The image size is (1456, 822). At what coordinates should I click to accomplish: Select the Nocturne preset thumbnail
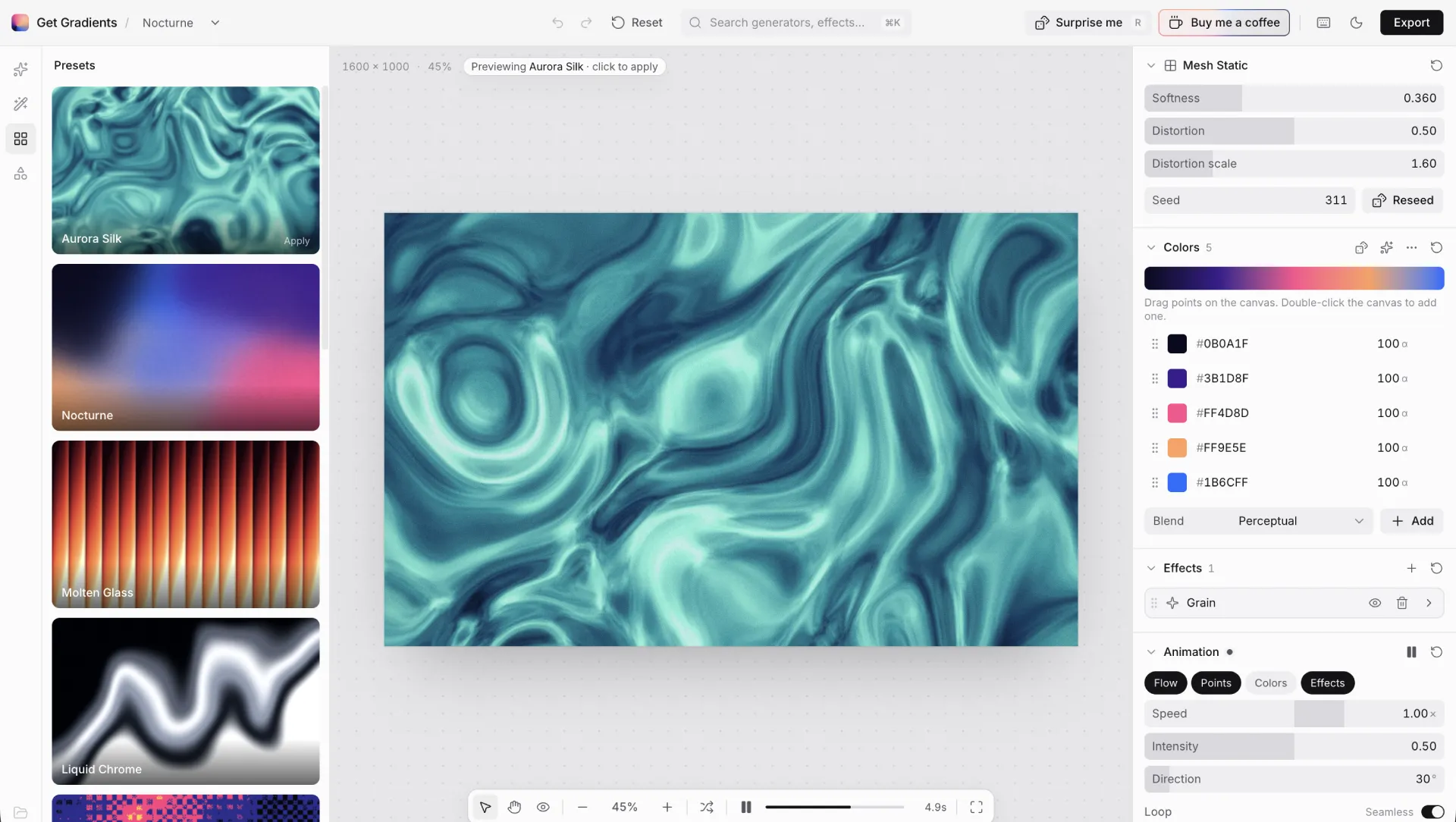click(x=186, y=347)
